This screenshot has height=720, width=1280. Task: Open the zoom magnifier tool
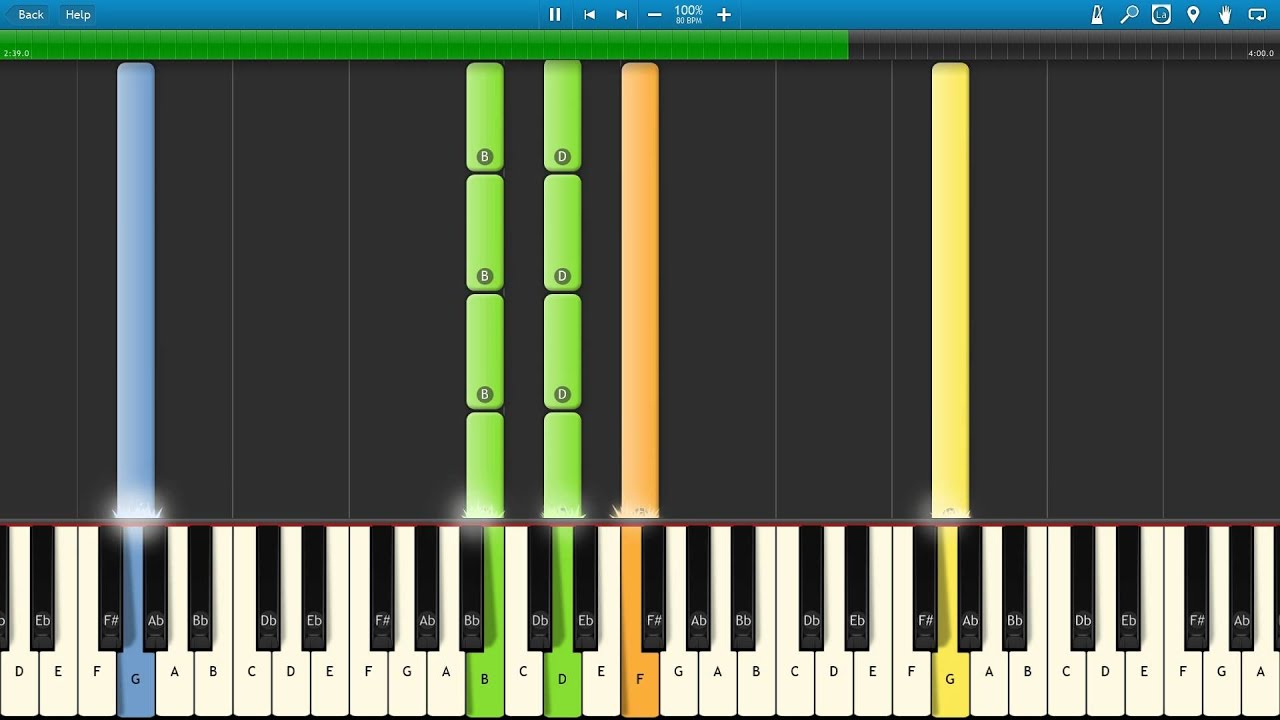(x=1129, y=14)
